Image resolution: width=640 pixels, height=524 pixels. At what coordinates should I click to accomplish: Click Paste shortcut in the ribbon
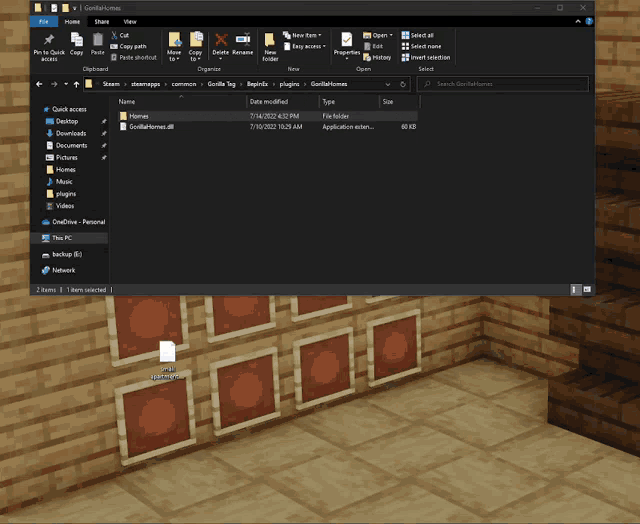pos(133,58)
